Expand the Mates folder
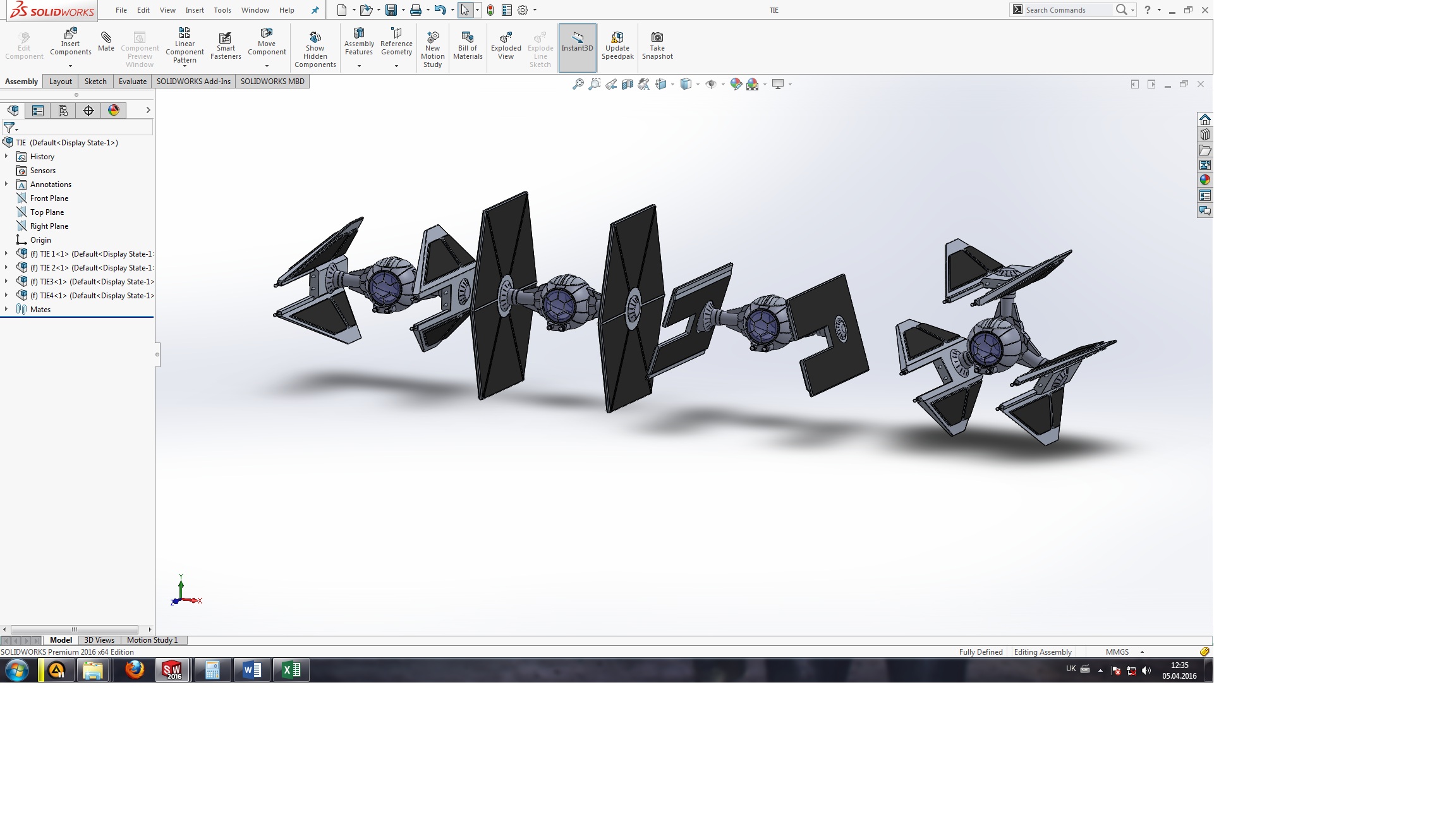 [8, 309]
